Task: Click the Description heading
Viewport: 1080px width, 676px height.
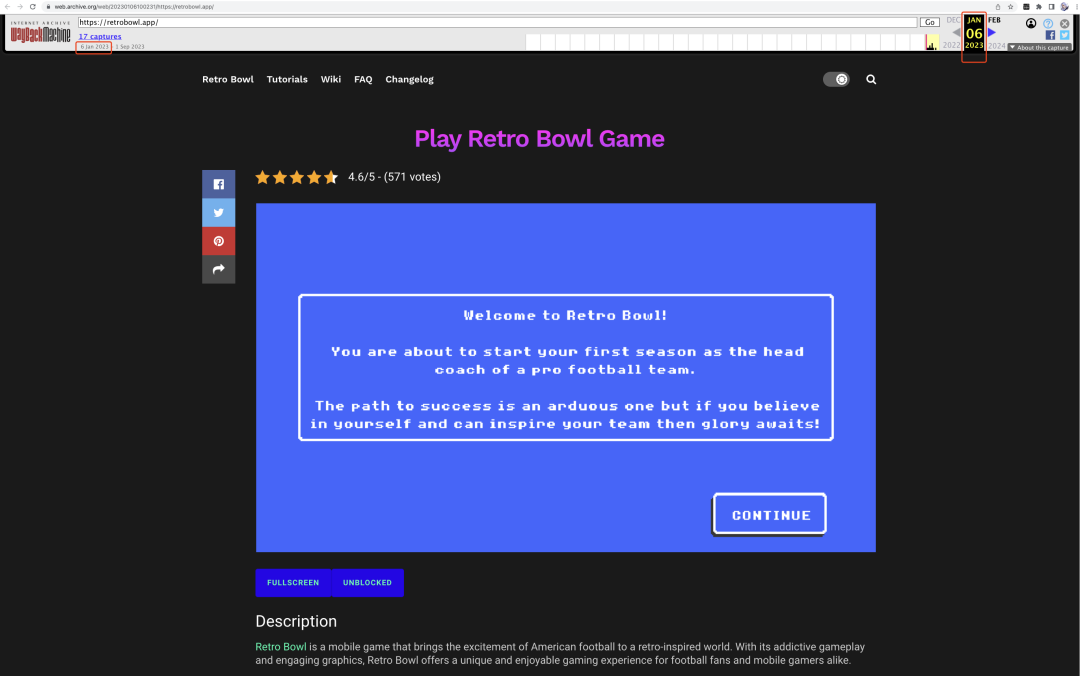Action: [296, 621]
